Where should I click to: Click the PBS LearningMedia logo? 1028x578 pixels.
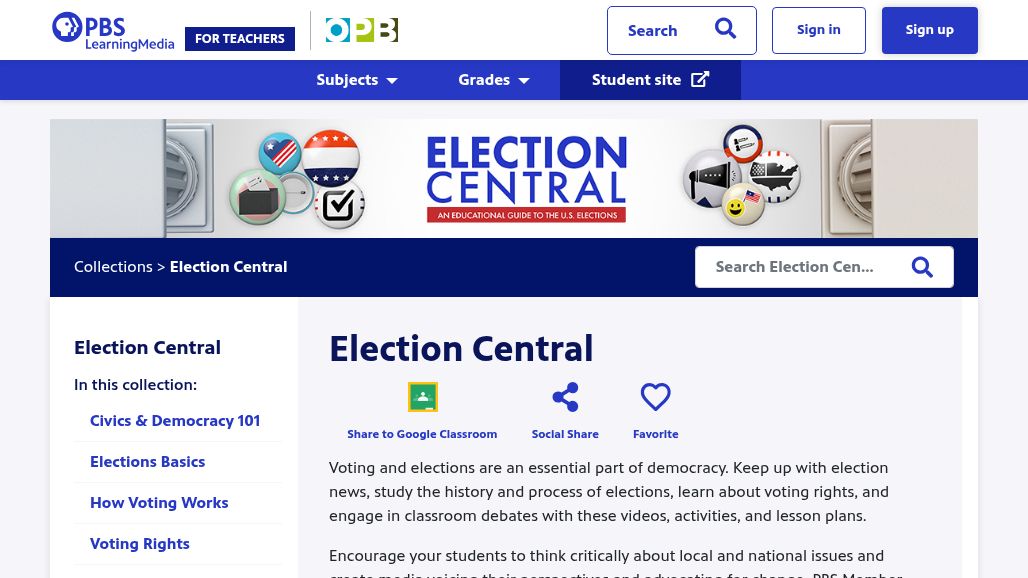(113, 31)
